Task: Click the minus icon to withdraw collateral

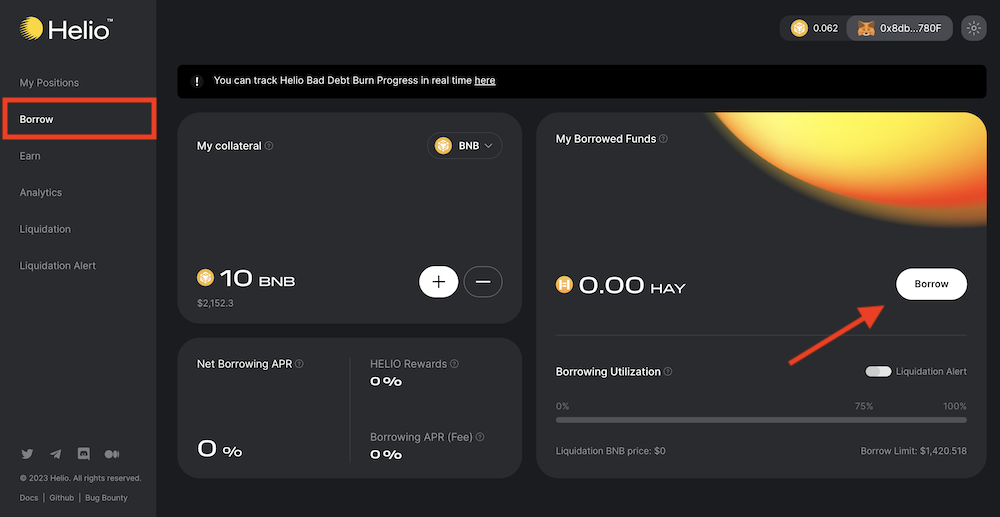Action: [483, 282]
